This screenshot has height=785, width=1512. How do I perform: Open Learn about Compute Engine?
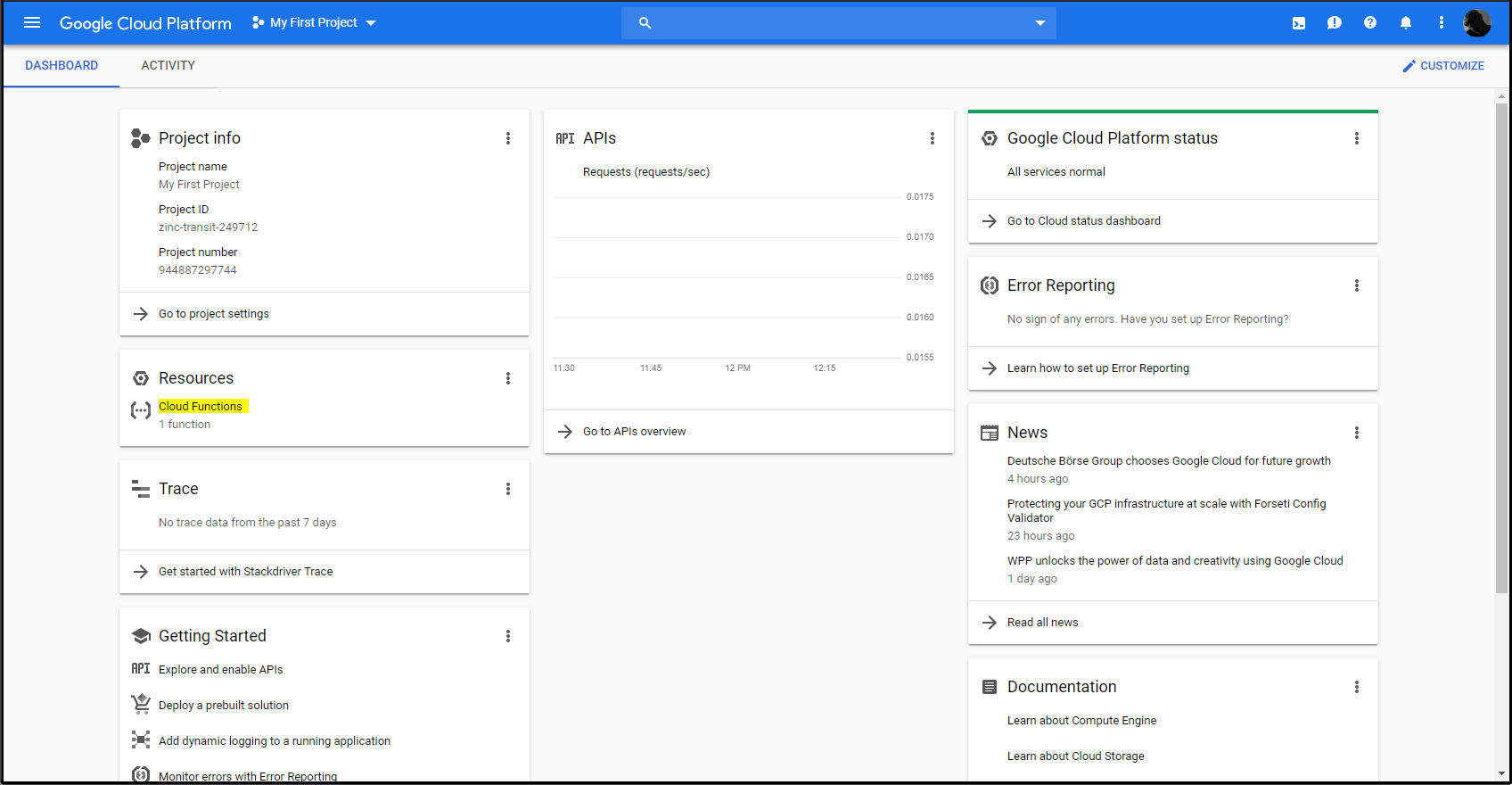pyautogui.click(x=1081, y=721)
